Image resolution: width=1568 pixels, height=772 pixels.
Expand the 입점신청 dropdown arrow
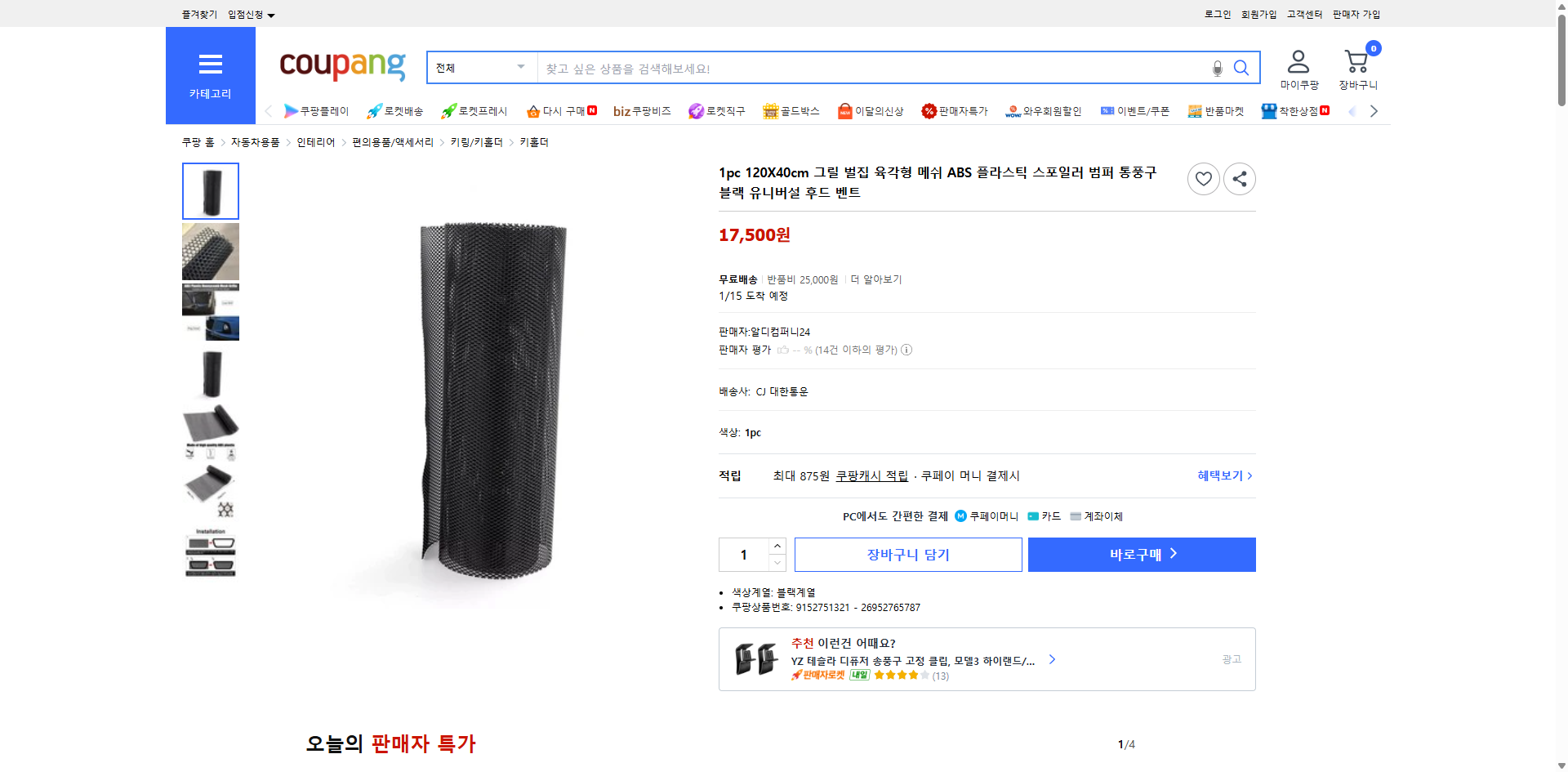pyautogui.click(x=272, y=14)
